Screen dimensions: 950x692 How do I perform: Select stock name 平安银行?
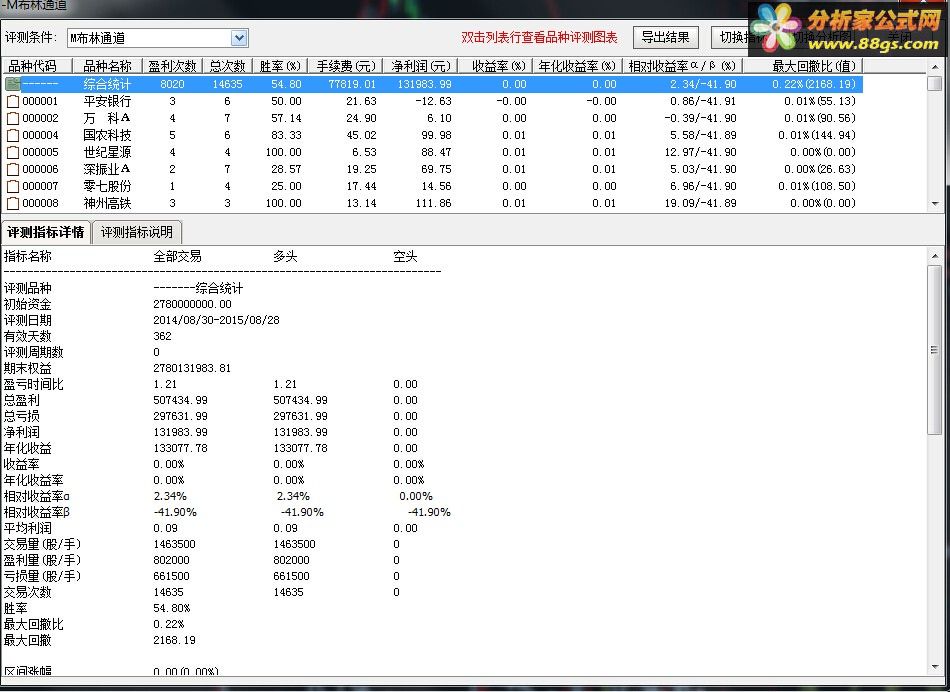(x=107, y=101)
